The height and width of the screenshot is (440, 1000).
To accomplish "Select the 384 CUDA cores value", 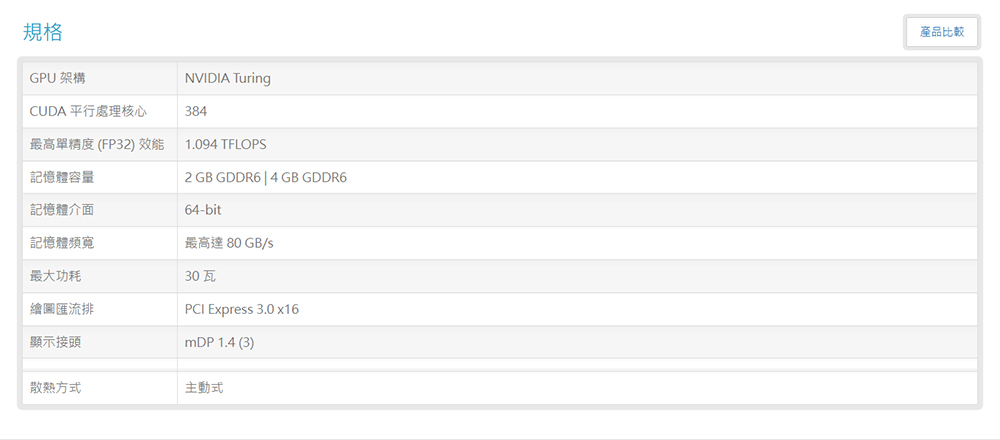I will coord(196,112).
